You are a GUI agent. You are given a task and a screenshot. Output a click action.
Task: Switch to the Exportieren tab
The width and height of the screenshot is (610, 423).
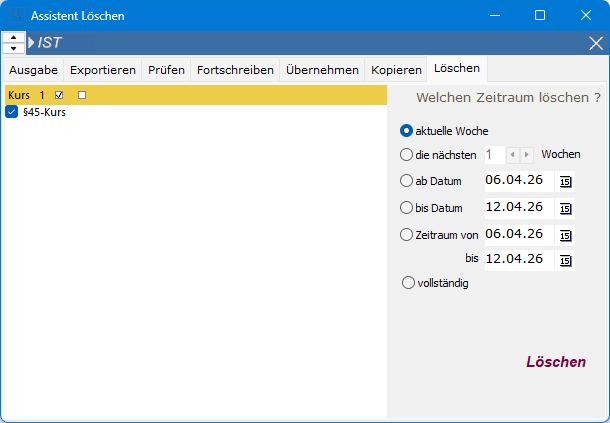click(103, 70)
